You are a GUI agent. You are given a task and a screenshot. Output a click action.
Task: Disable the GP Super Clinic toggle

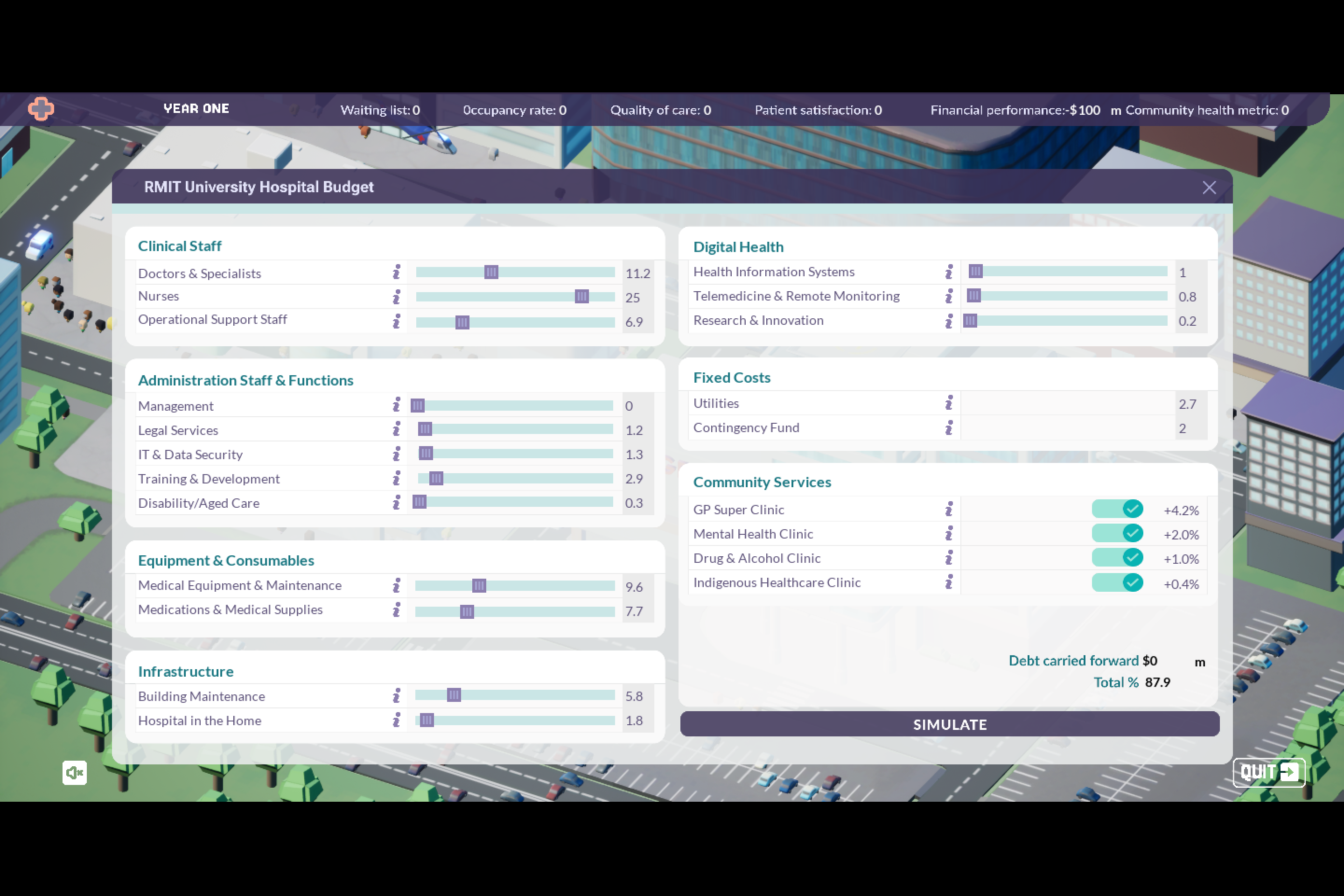pyautogui.click(x=1117, y=509)
